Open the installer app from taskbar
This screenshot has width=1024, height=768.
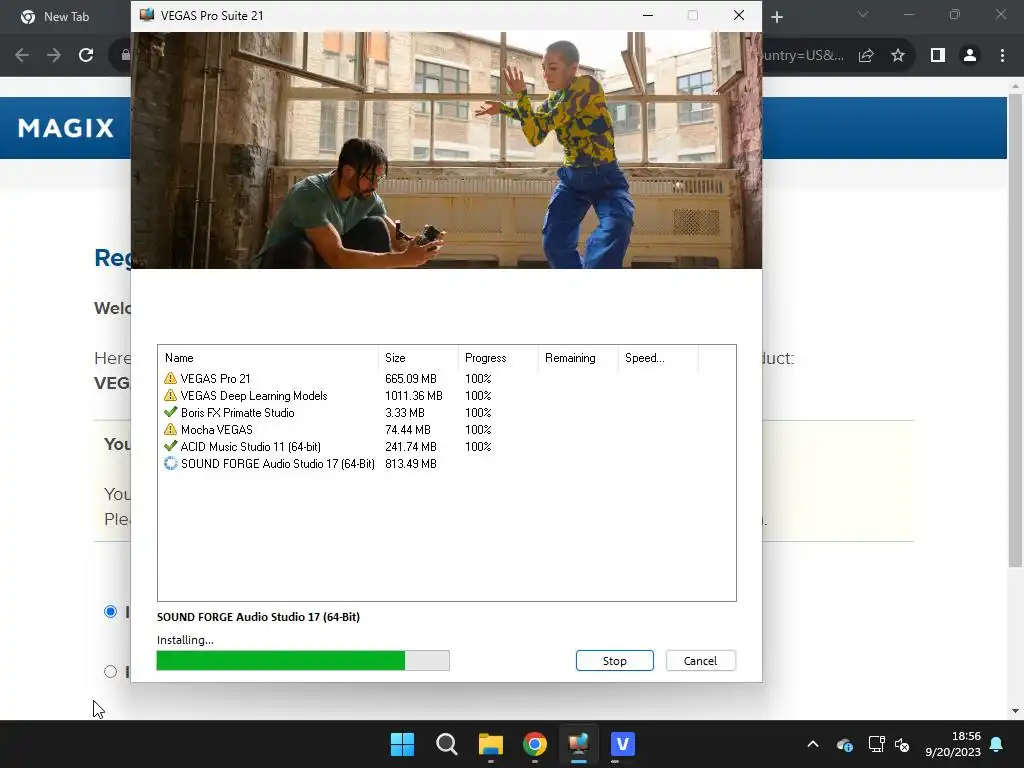click(579, 744)
